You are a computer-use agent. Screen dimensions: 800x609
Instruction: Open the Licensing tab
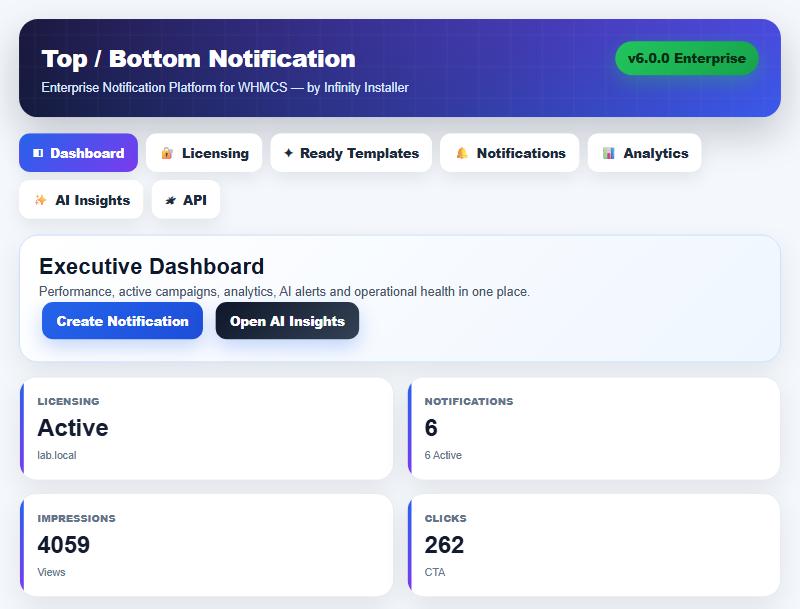pyautogui.click(x=204, y=153)
